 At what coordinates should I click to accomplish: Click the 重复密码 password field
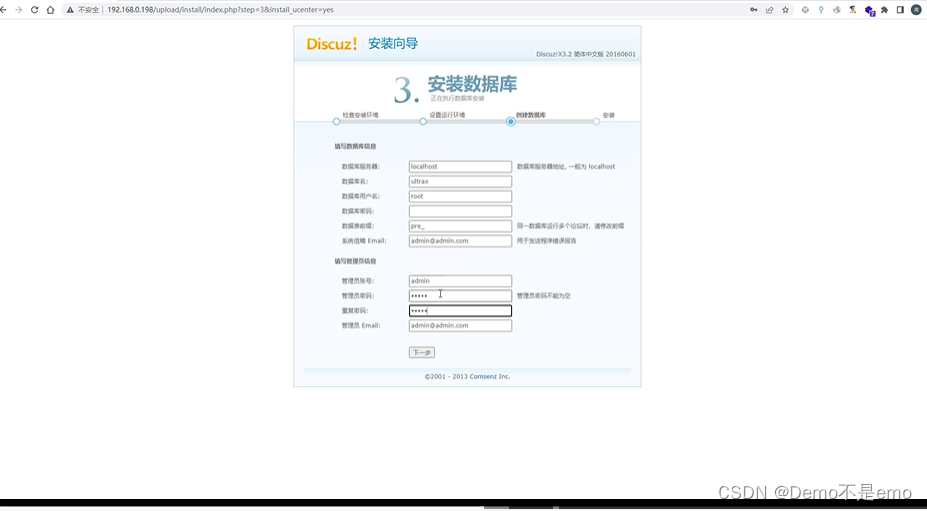[460, 311]
